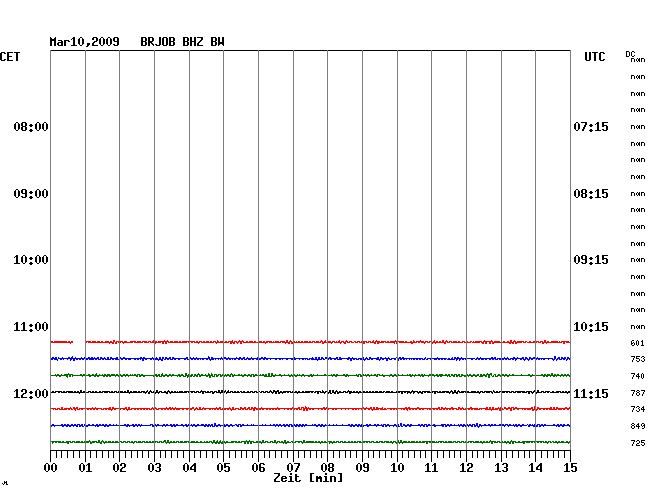Click the black trace at 12:00 CET
The height and width of the screenshot is (494, 650).
point(310,392)
